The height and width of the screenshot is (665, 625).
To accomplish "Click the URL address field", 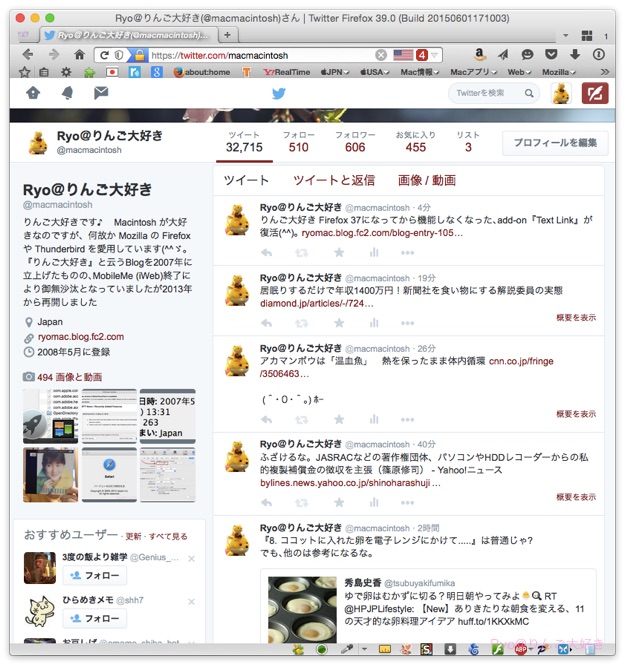I will click(x=262, y=55).
